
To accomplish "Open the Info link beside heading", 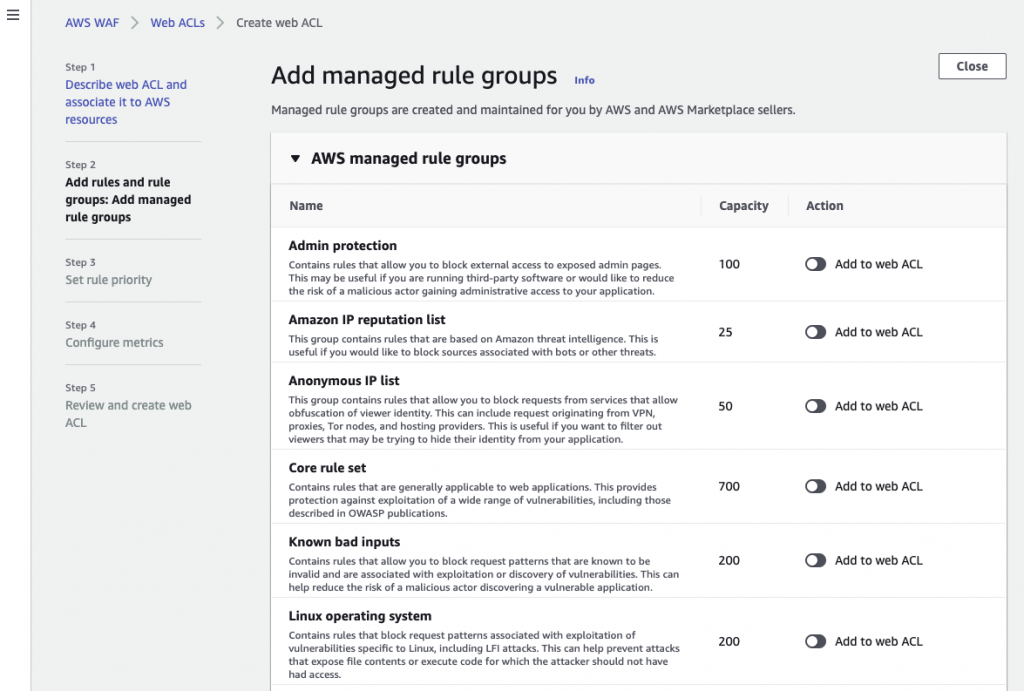I will pos(584,80).
